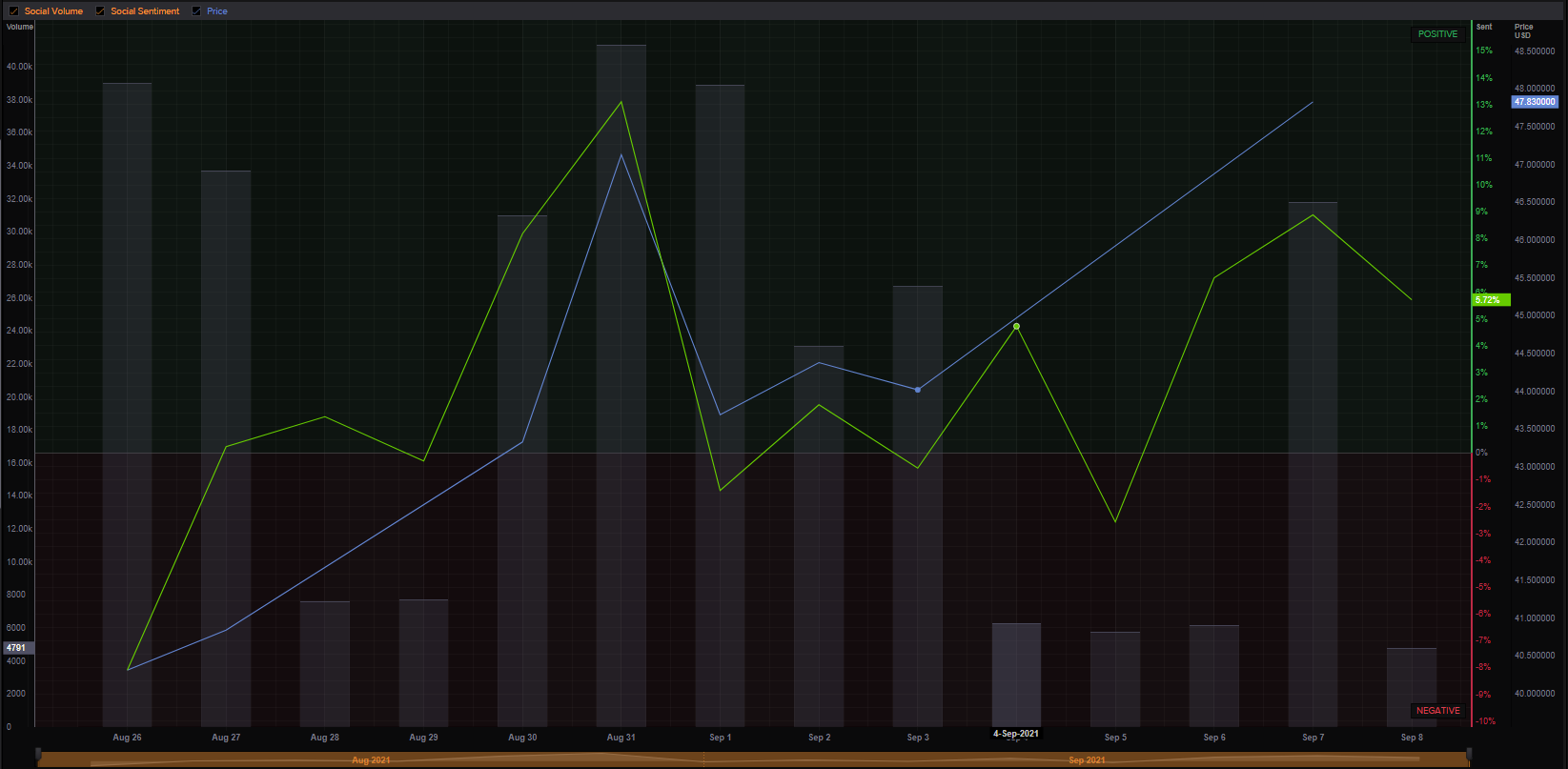This screenshot has width=1568, height=769.
Task: Toggle the Social Sentiment checkbox
Action: click(100, 11)
